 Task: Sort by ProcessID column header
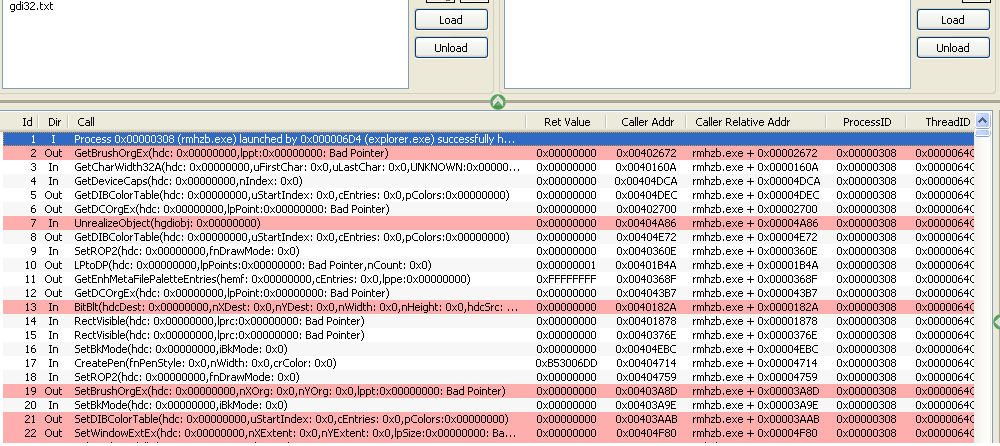[866, 122]
